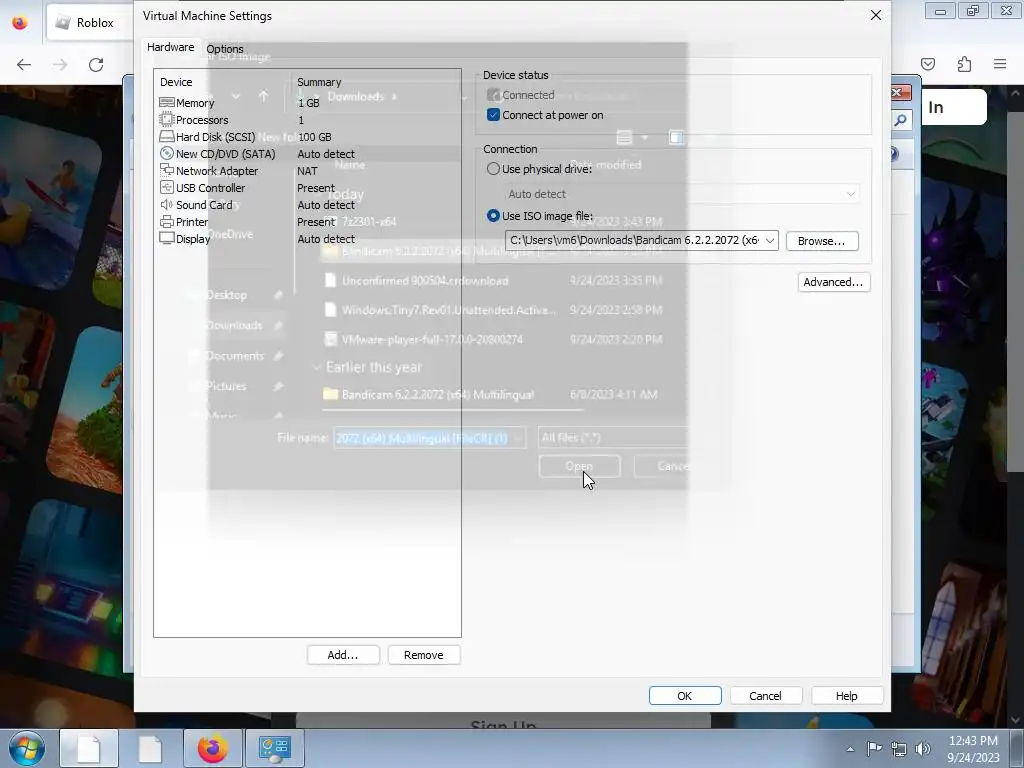Open the volume speaker tray icon
The image size is (1024, 768).
coord(923,749)
